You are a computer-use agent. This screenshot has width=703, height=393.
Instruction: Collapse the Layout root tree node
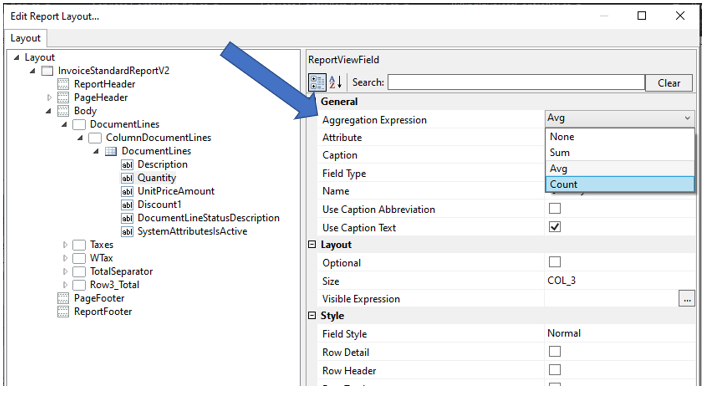[17, 57]
